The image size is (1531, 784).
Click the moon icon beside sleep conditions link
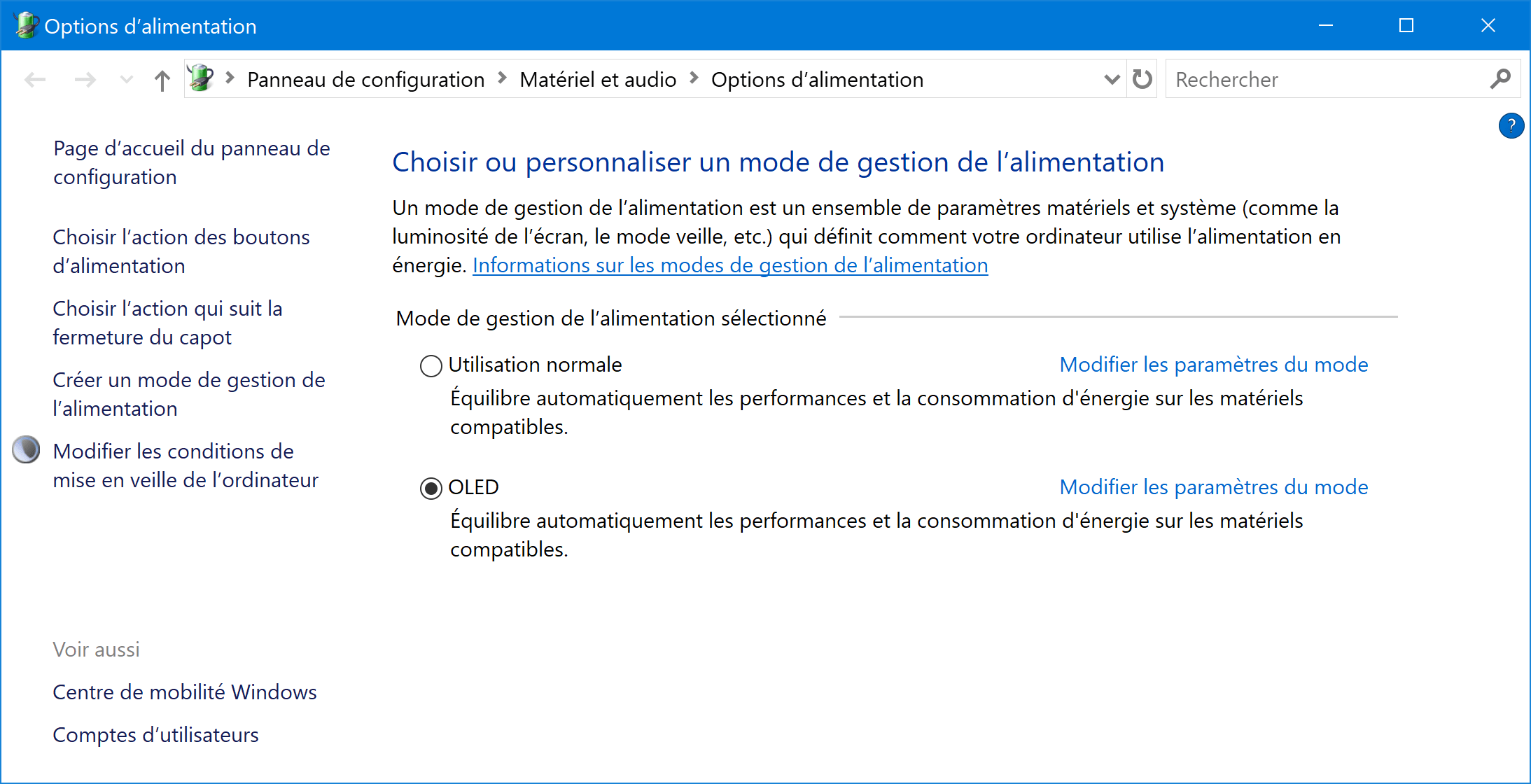pos(26,450)
